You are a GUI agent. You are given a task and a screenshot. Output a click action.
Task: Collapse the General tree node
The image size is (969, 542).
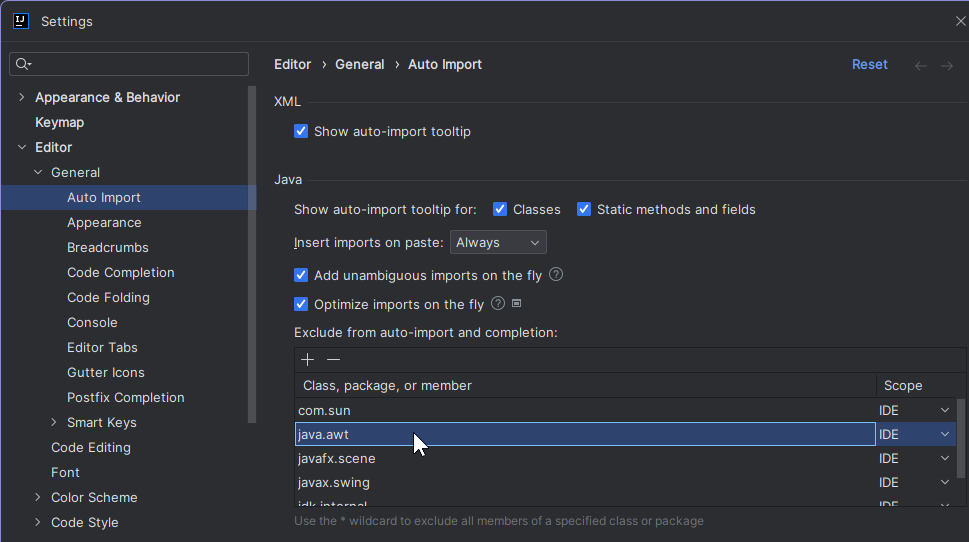38,172
